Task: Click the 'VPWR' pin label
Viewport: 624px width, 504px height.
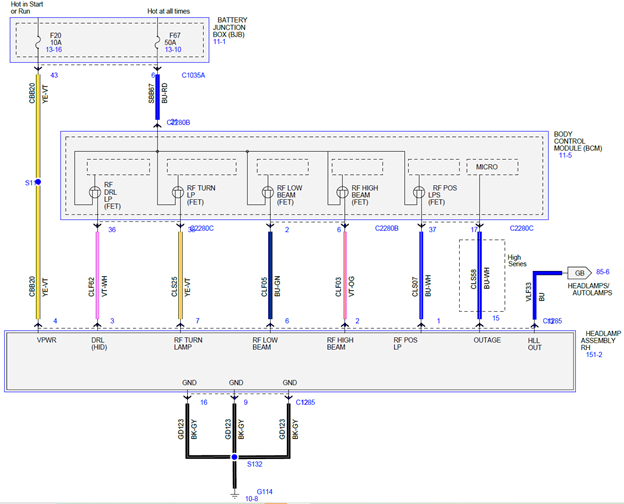Action: click(47, 340)
